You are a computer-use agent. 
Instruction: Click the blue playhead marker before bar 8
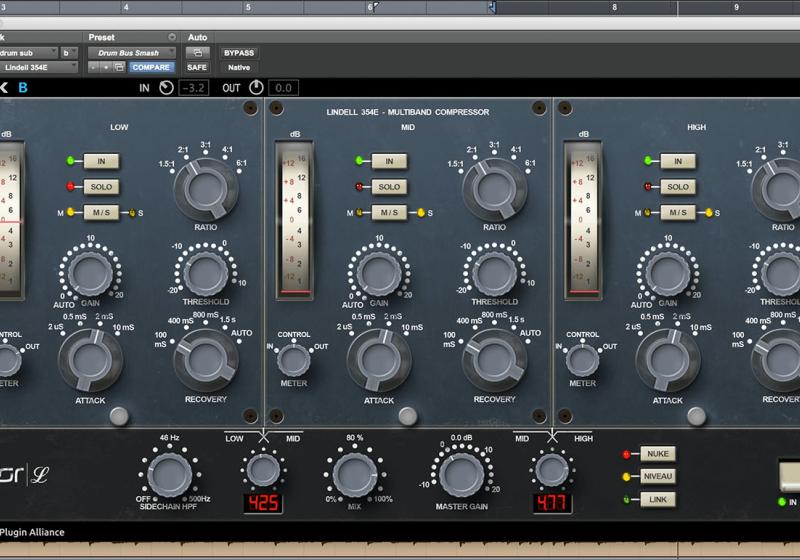pos(492,7)
